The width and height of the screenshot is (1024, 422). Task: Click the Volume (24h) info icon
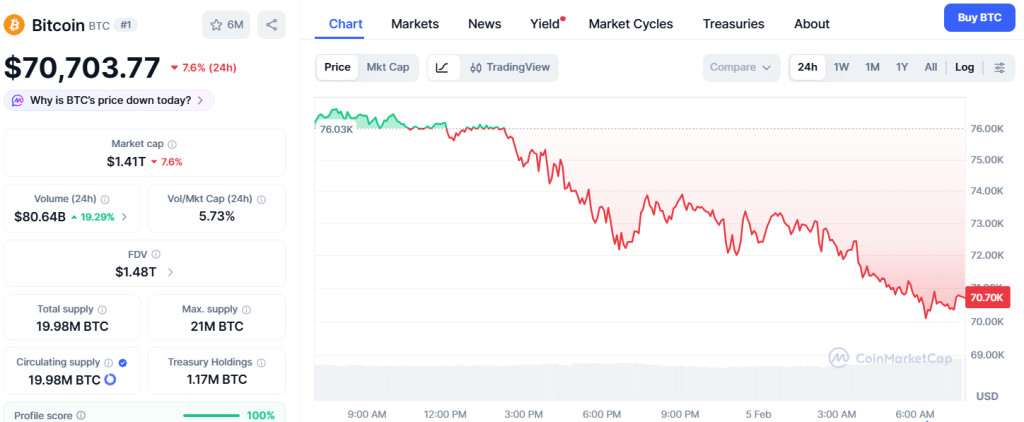105,199
